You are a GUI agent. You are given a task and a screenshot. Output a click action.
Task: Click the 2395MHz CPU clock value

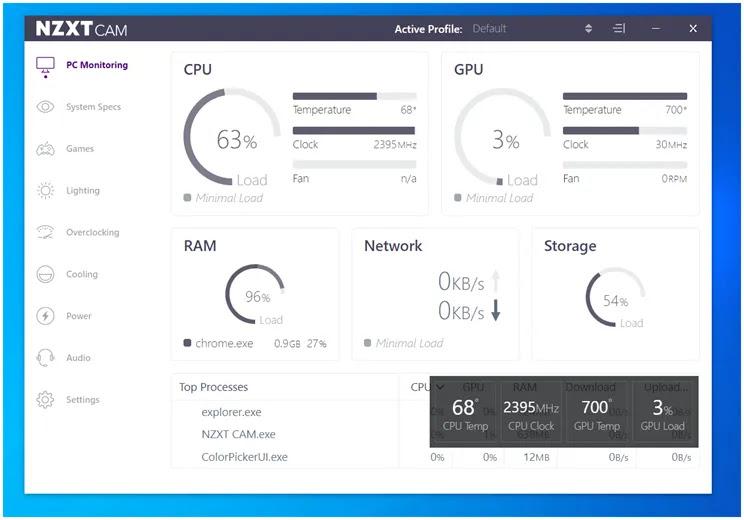pyautogui.click(x=395, y=144)
